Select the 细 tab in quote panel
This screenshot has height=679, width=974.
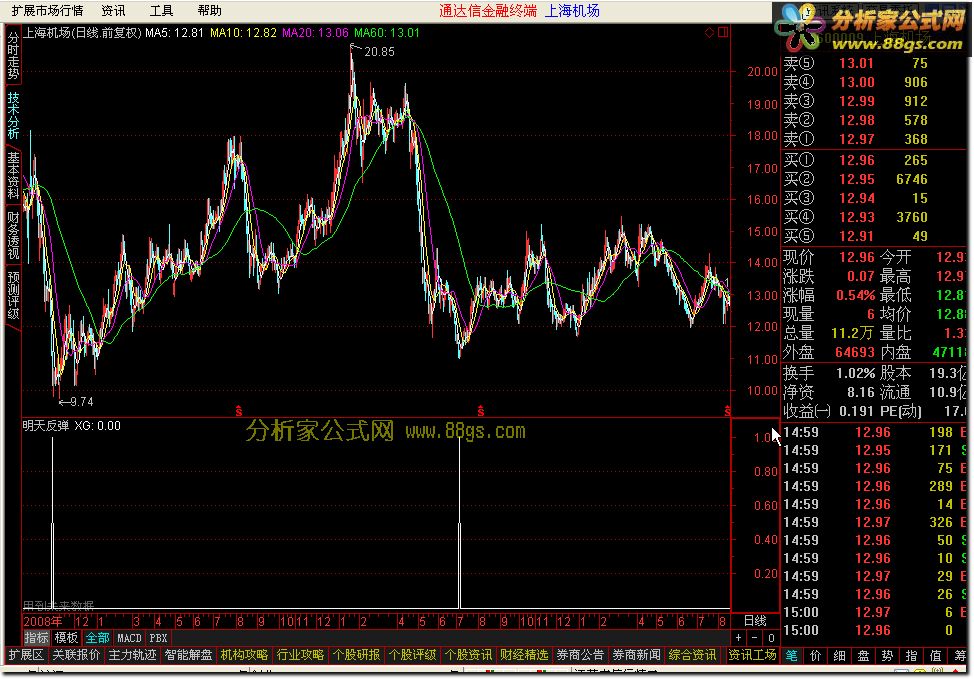click(x=839, y=655)
